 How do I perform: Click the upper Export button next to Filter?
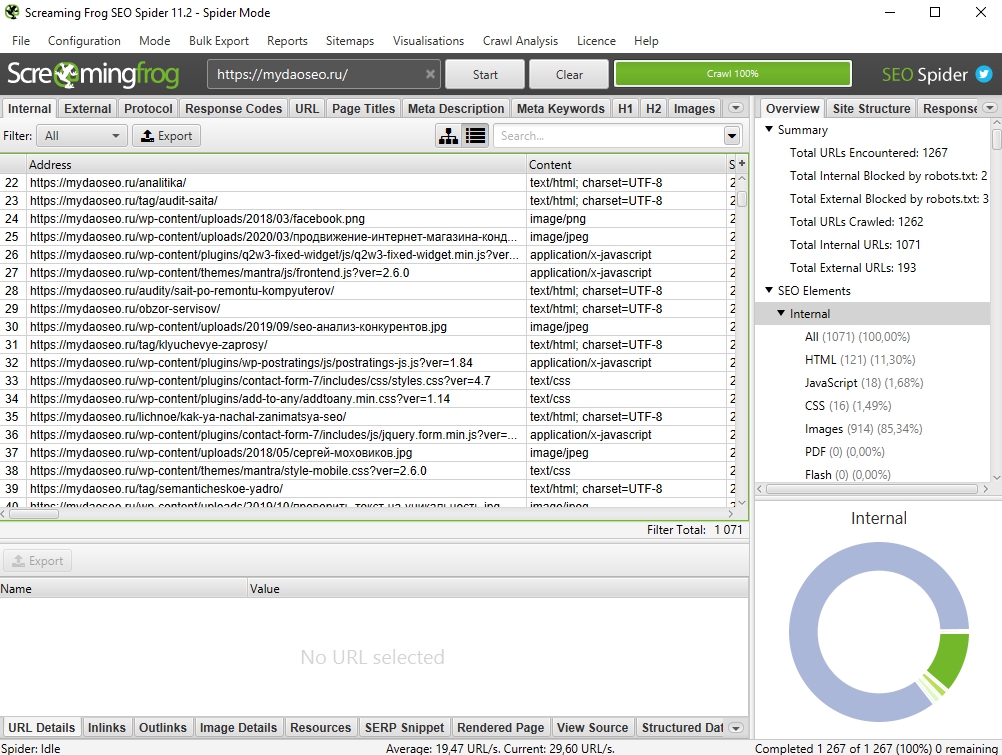tap(166, 136)
